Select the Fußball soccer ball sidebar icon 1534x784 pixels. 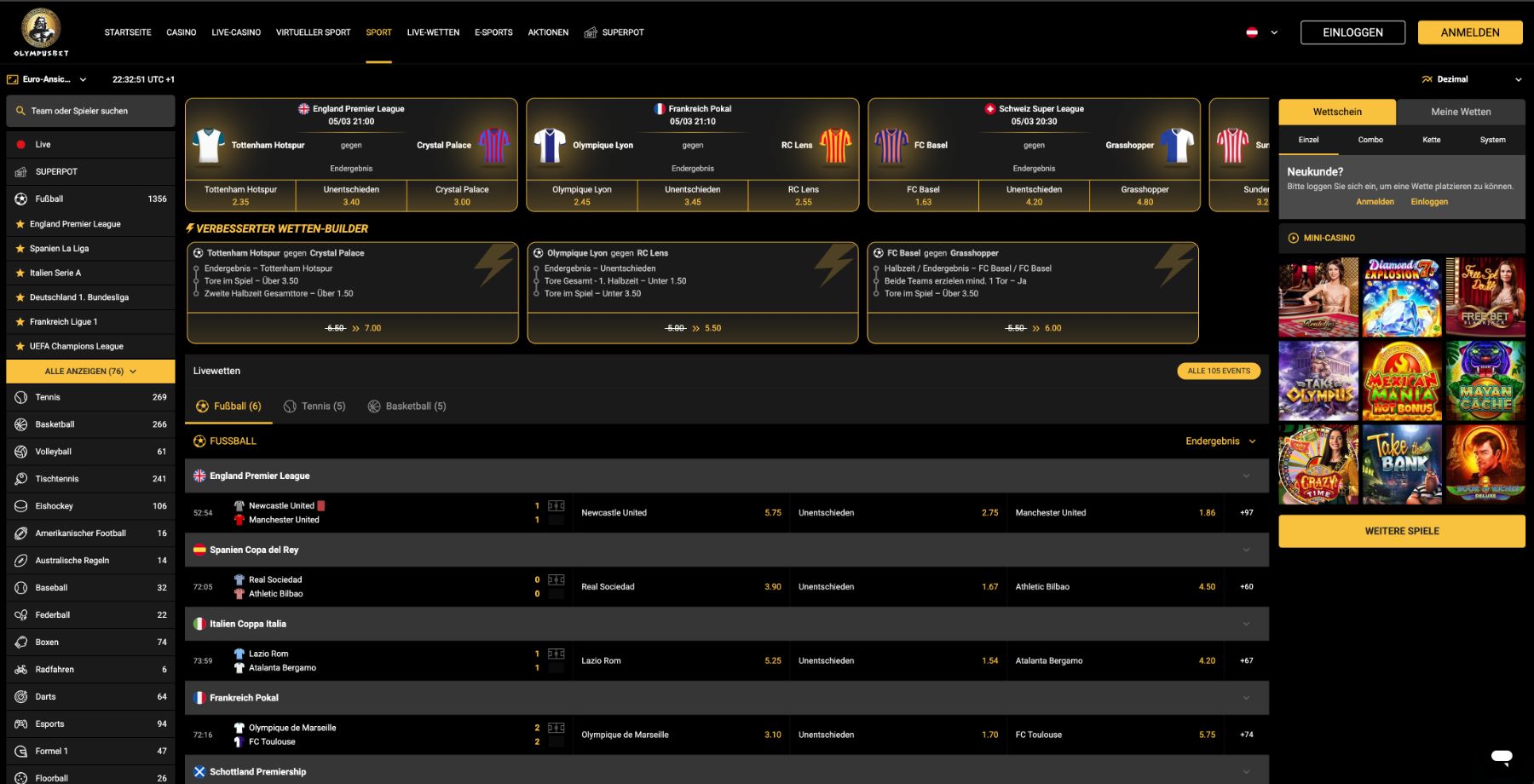pyautogui.click(x=21, y=199)
